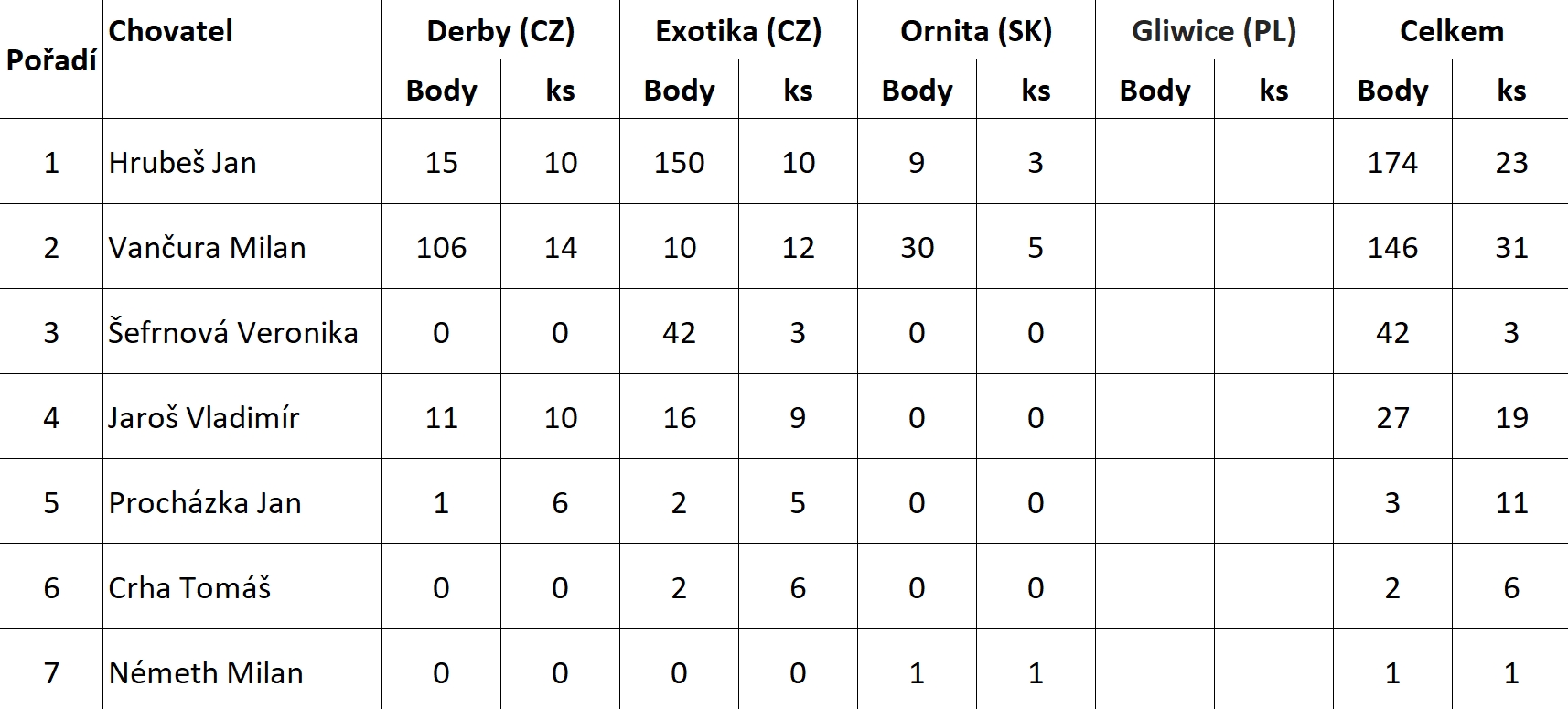1568x709 pixels.
Task: Select the Šefrnová Veronika cell
Action: point(233,333)
